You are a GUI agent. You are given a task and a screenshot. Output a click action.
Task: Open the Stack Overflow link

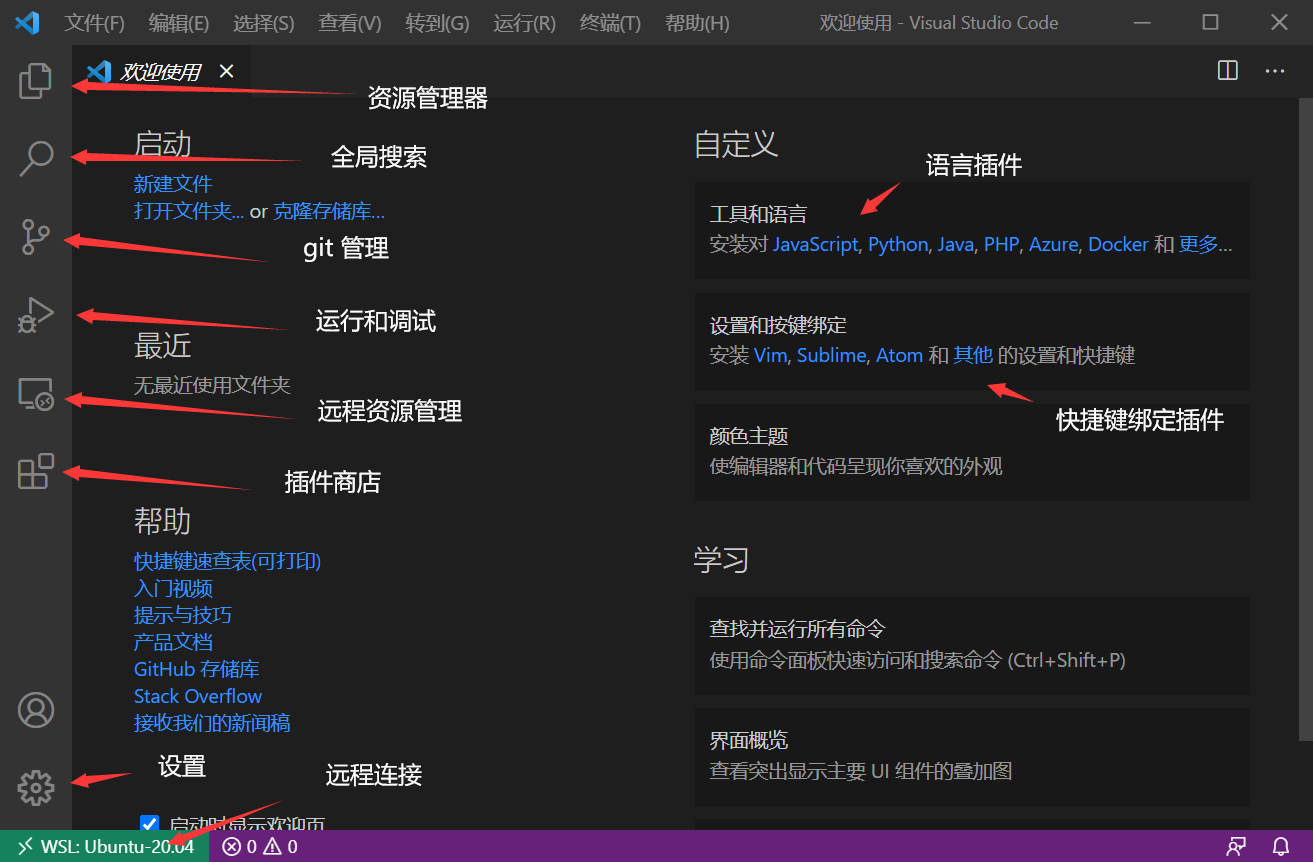(x=198, y=696)
